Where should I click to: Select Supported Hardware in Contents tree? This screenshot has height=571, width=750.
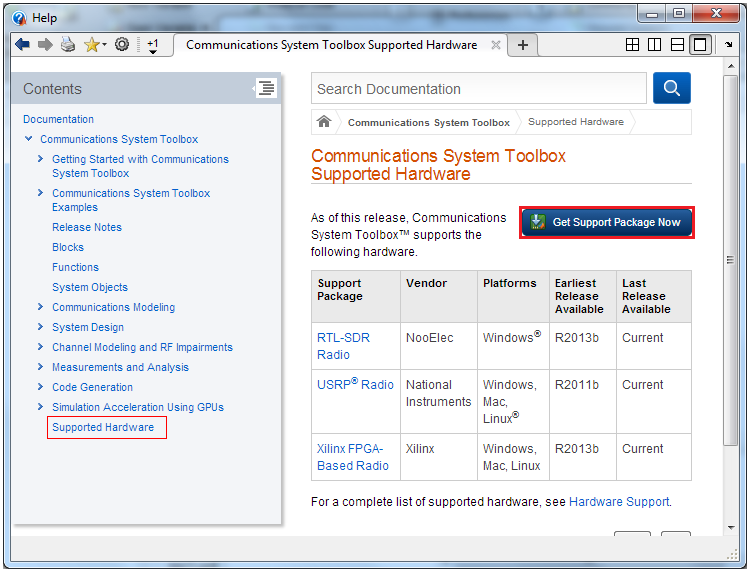point(103,427)
